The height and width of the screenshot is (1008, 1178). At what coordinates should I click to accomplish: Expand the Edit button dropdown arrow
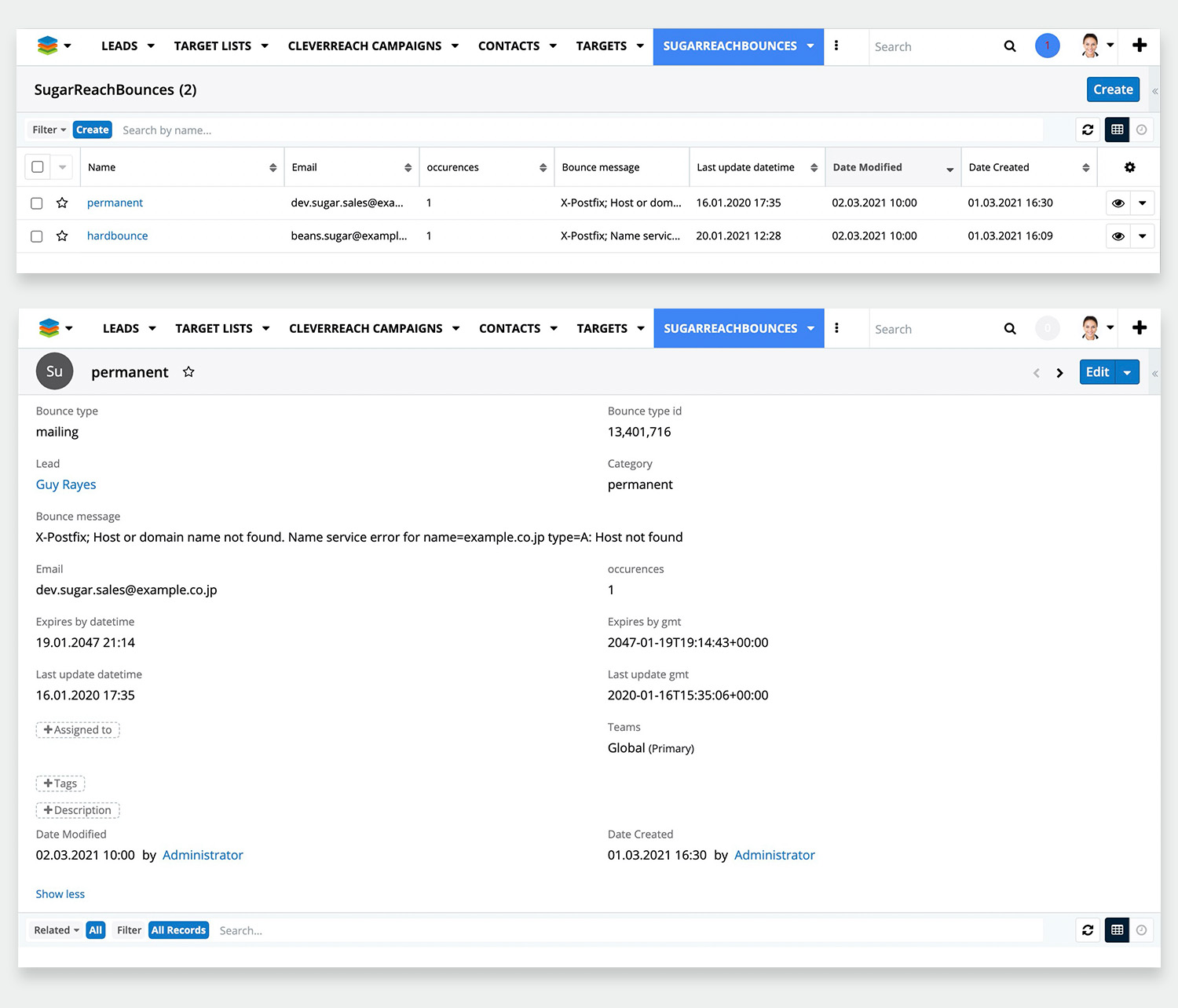tap(1127, 373)
